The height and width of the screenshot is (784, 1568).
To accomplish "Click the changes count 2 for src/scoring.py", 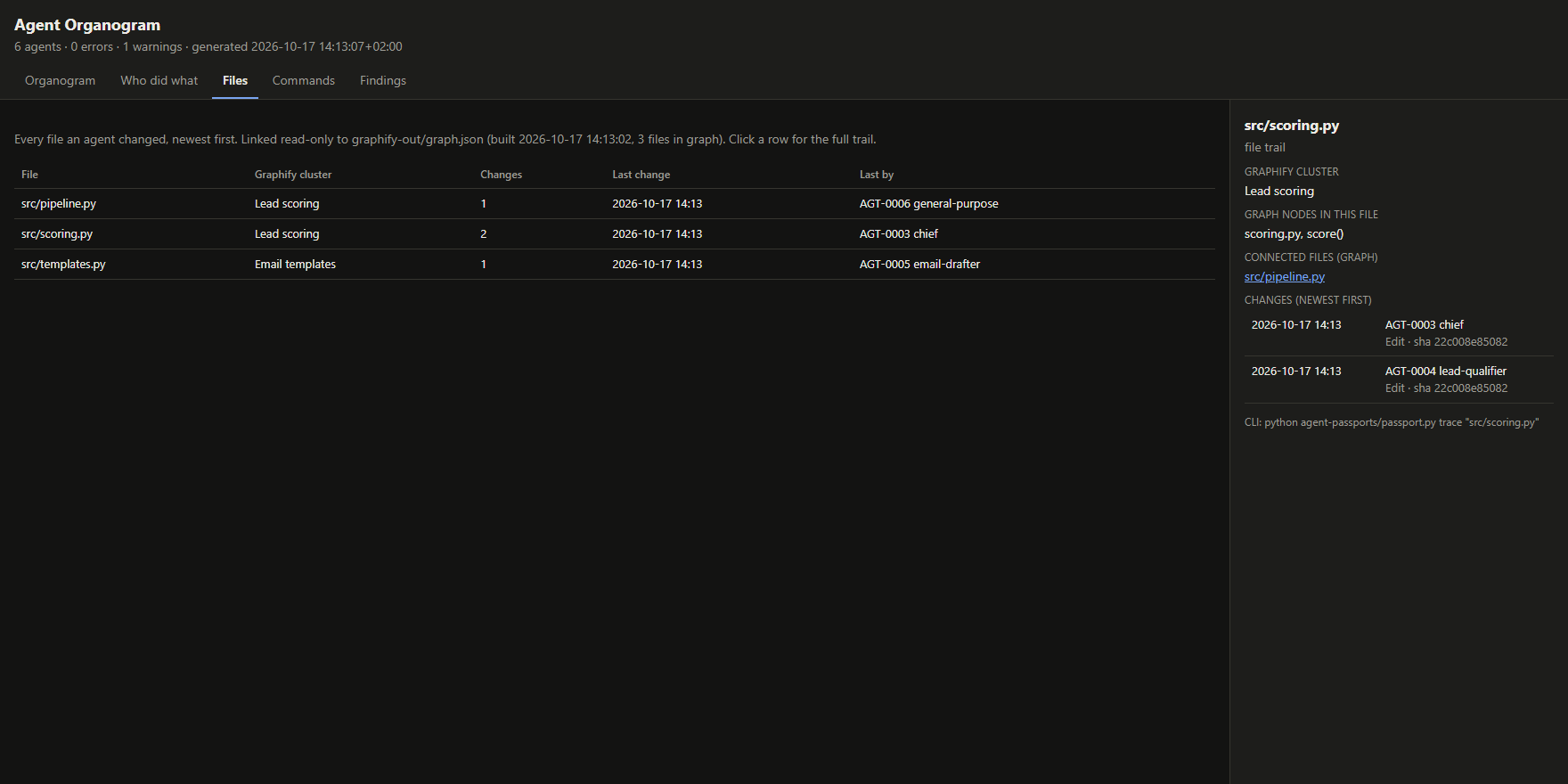I will click(x=484, y=234).
